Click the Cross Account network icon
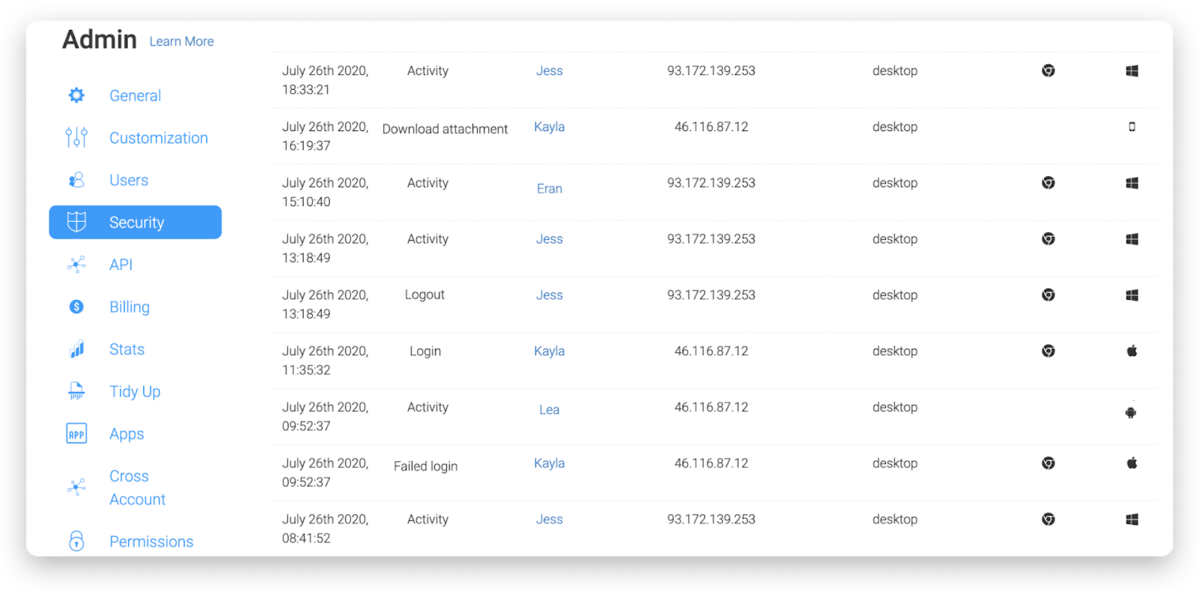This screenshot has height=596, width=1200. coord(76,487)
